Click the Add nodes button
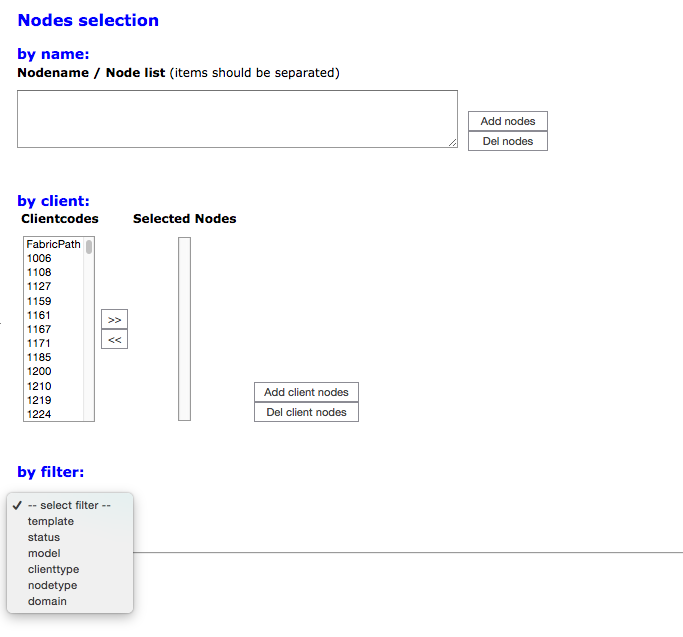Screen dimensions: 683x637 point(507,121)
